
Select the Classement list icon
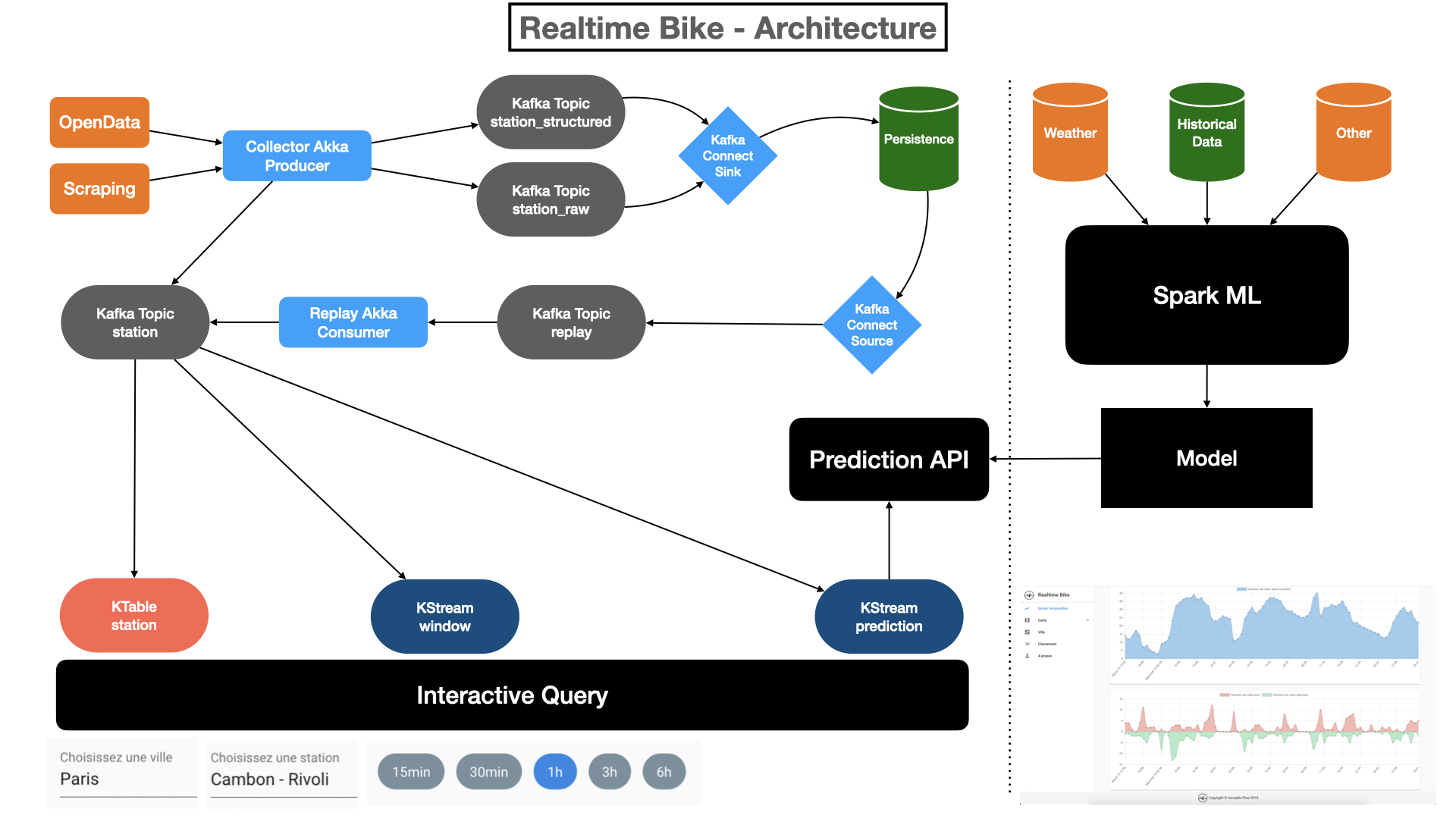click(1028, 644)
